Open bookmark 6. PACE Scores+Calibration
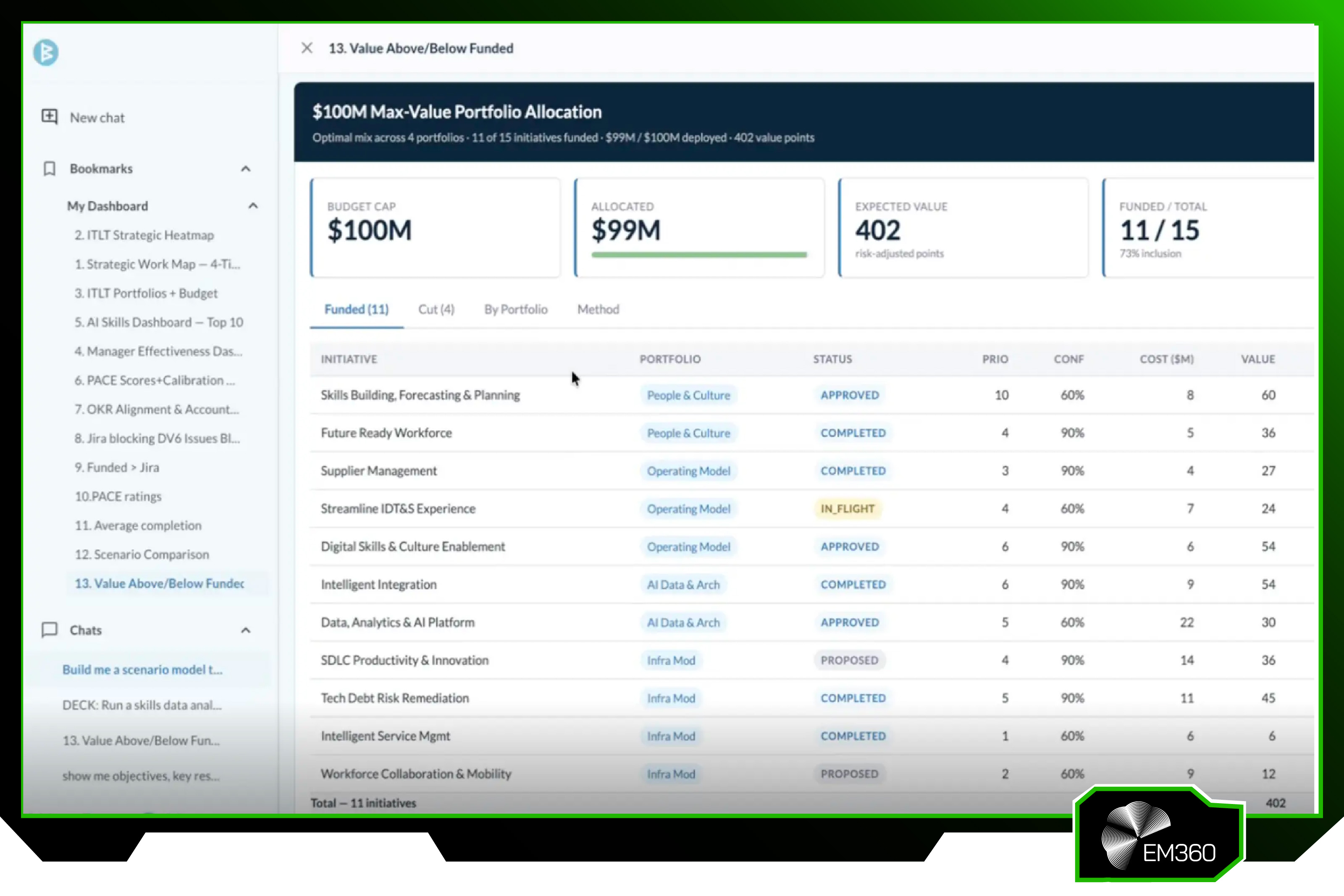Screen dimensions: 1344x896 tap(154, 381)
